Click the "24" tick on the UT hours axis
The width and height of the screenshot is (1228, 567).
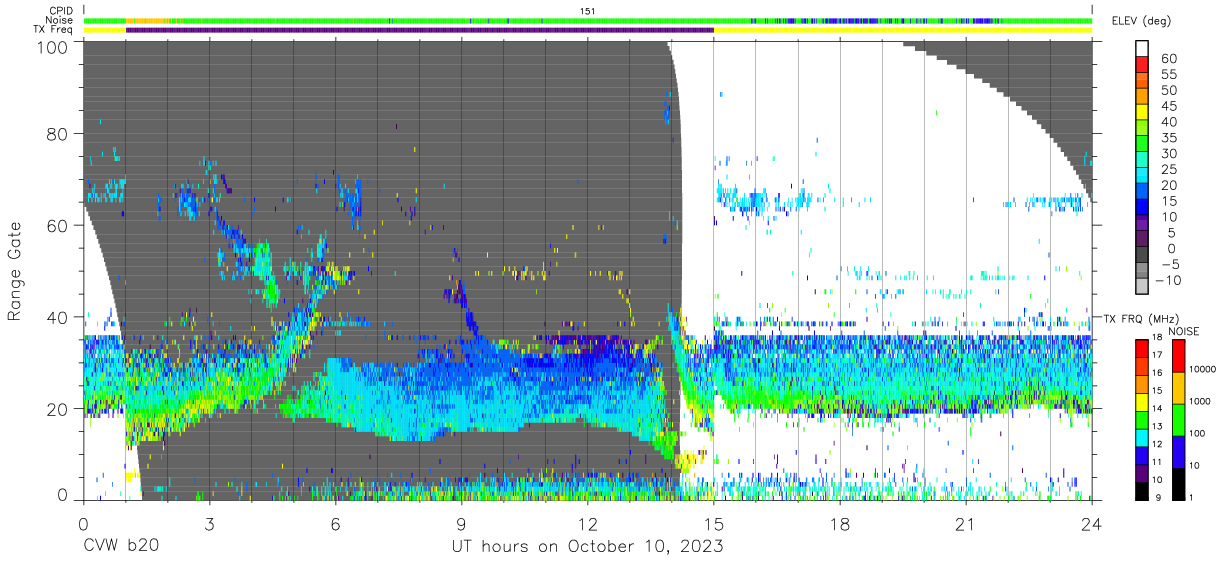click(x=1092, y=524)
